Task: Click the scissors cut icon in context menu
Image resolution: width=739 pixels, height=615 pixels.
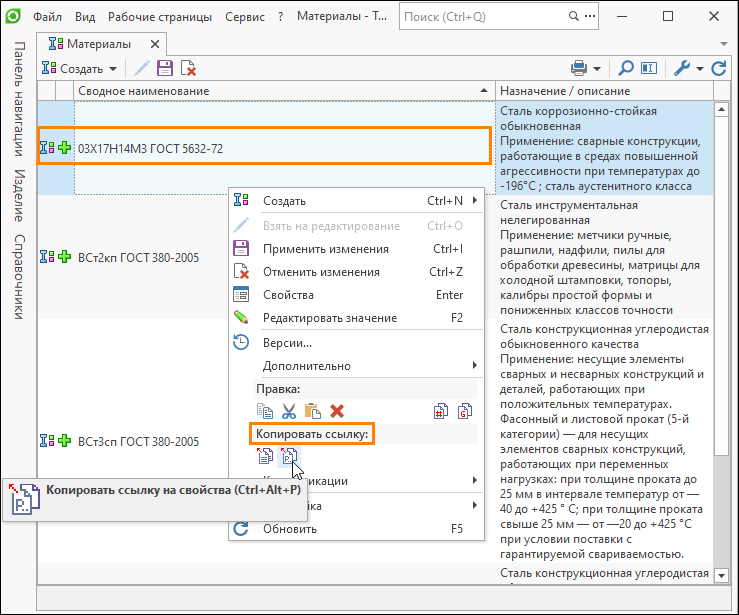Action: pos(289,411)
